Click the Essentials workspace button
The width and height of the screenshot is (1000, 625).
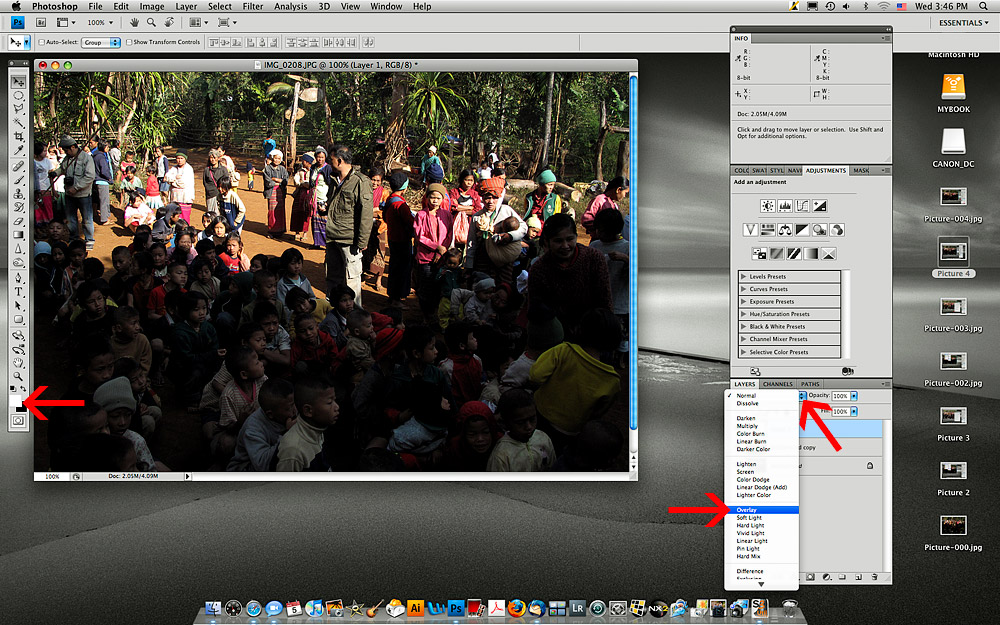(962, 21)
